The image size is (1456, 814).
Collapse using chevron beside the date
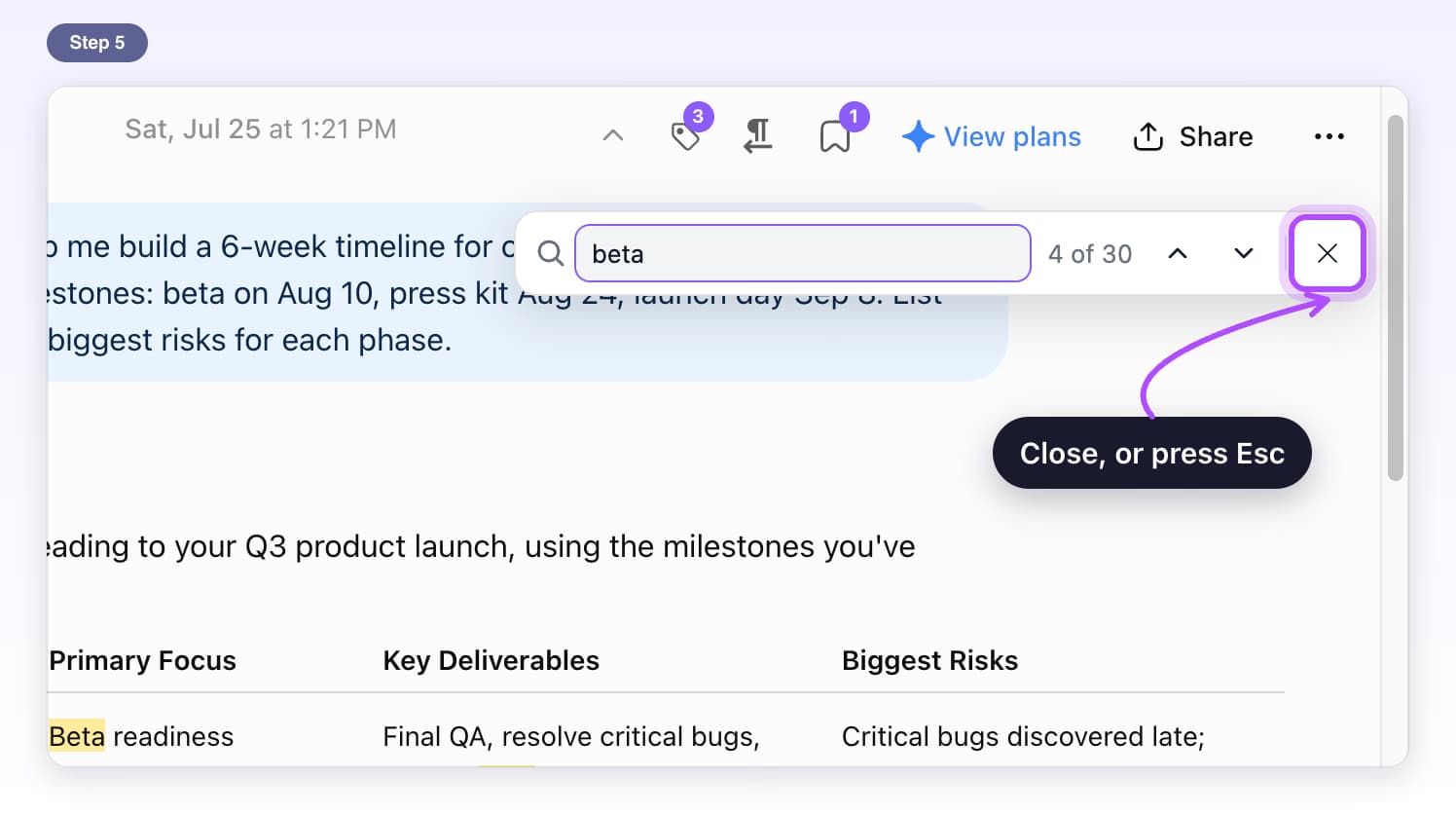point(613,135)
